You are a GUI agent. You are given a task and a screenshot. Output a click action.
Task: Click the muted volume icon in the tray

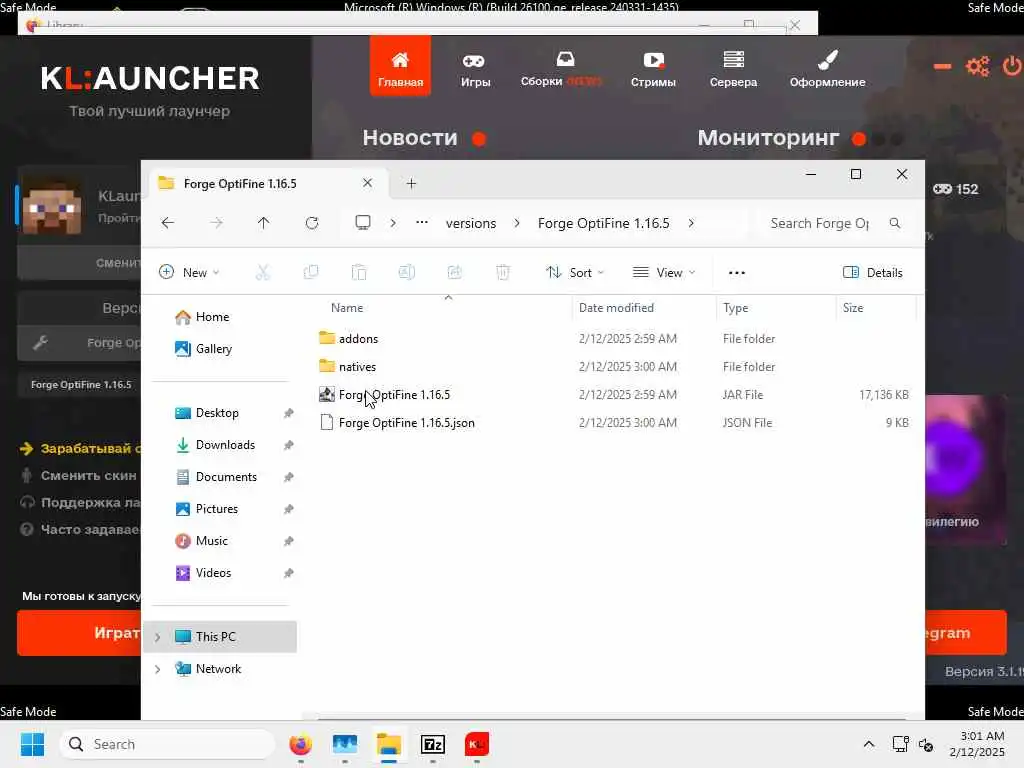coord(925,744)
